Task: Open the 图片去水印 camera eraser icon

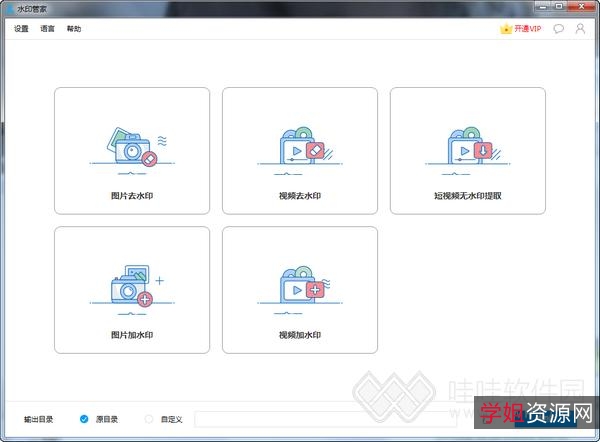Action: coord(132,151)
